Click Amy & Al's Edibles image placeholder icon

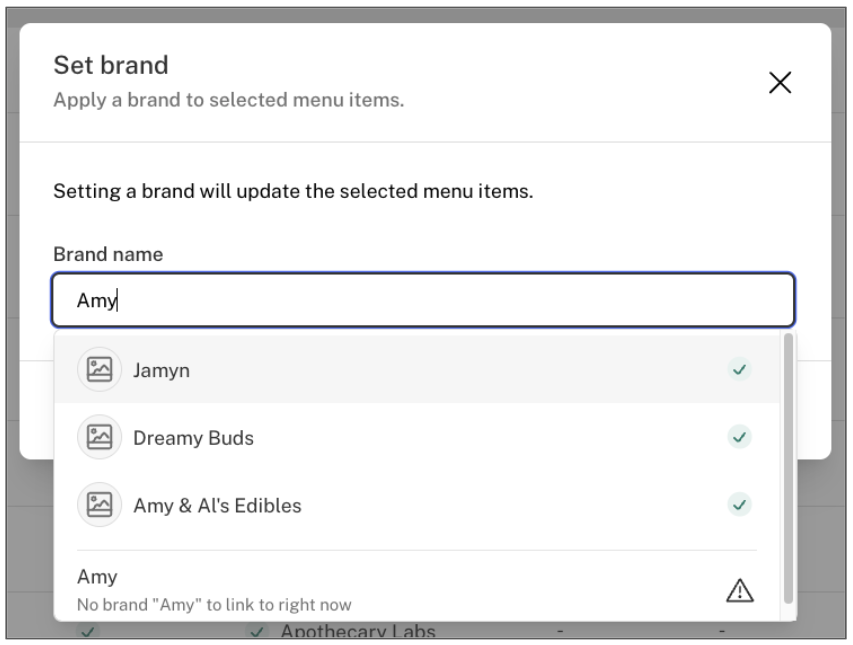pos(99,505)
